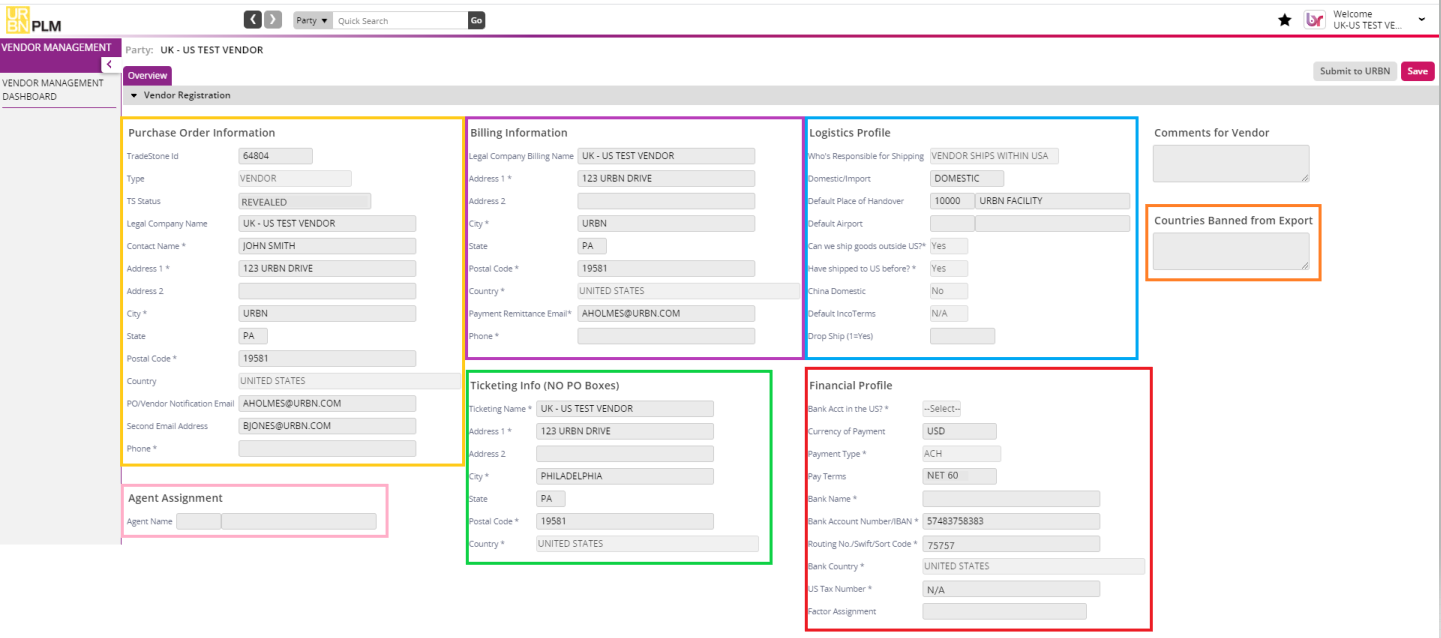Collapse the Vendor Registration section
Viewport: 1441px width, 638px height.
[x=134, y=95]
